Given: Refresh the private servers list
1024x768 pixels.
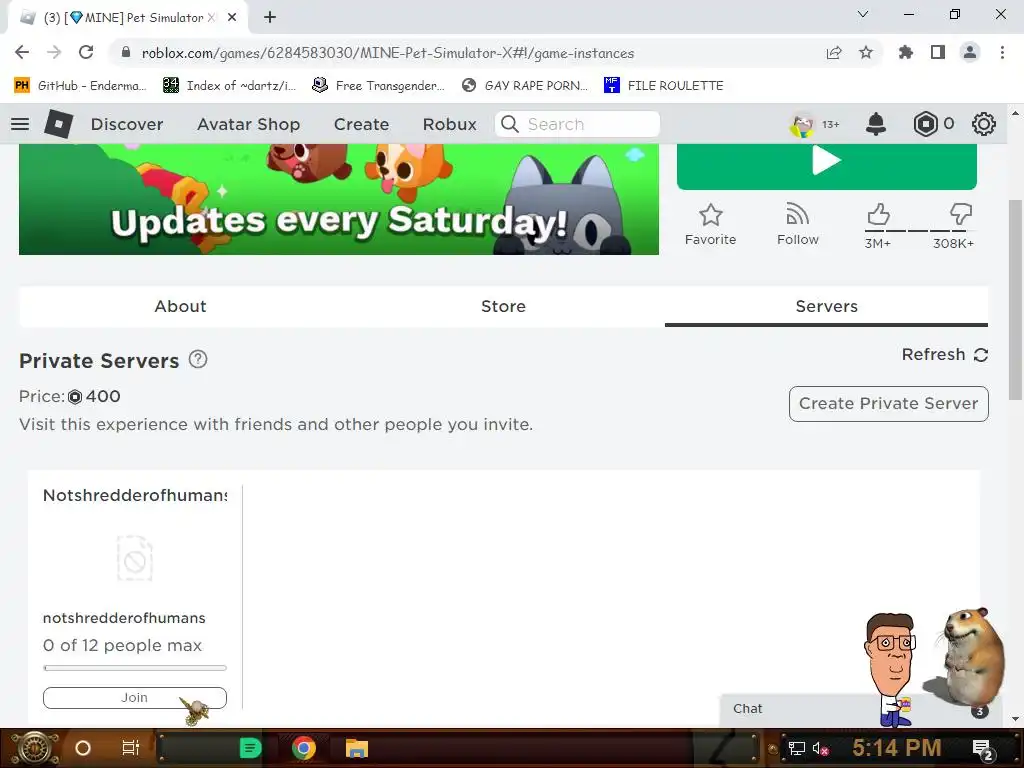Looking at the screenshot, I should point(944,355).
